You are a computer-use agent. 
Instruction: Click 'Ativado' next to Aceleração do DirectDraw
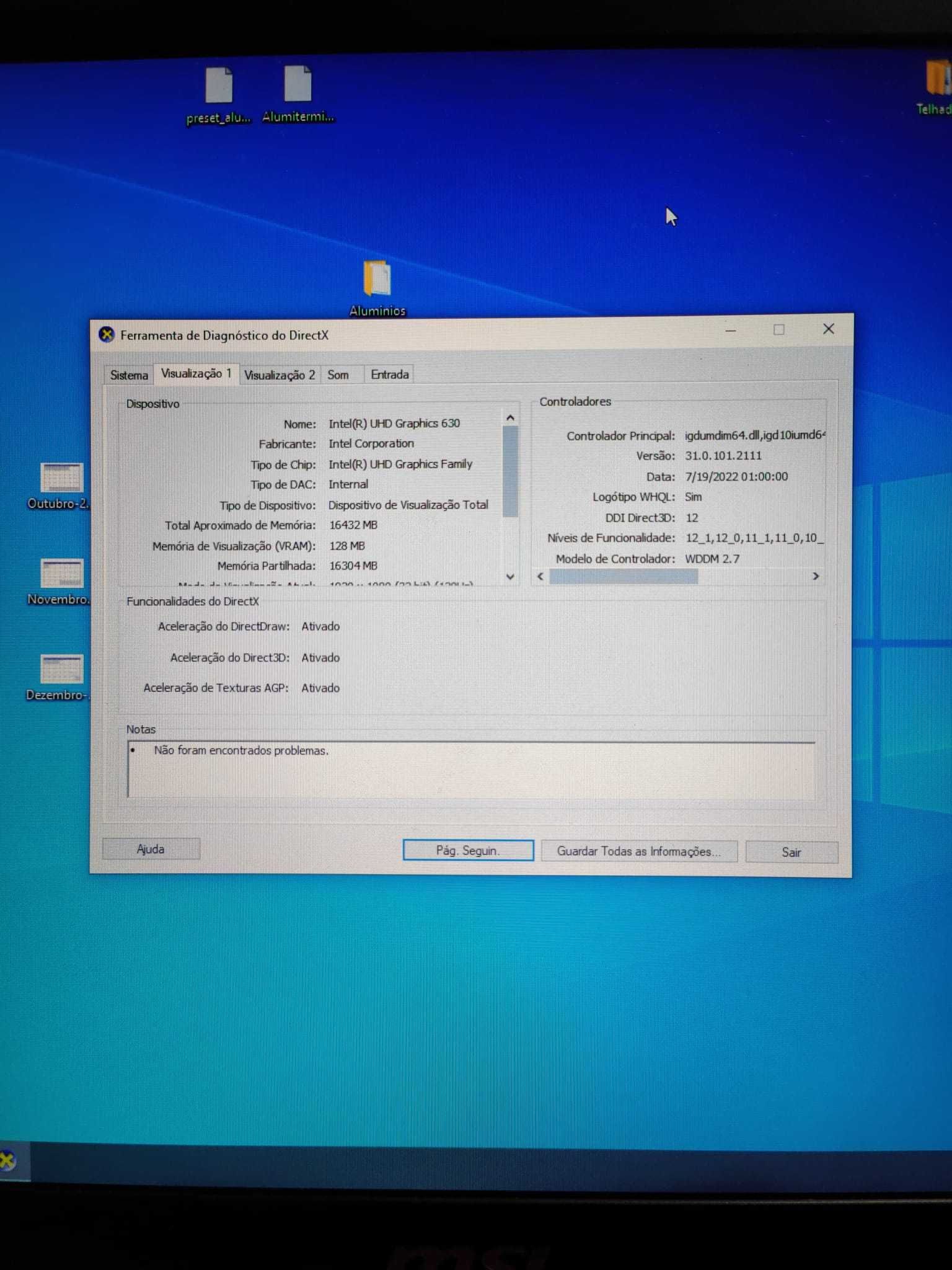320,626
